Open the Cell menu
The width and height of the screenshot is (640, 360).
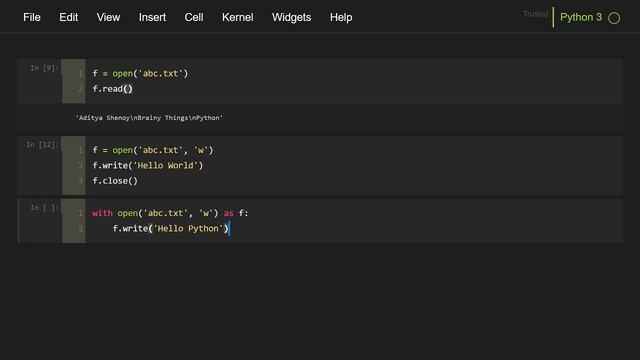click(194, 18)
